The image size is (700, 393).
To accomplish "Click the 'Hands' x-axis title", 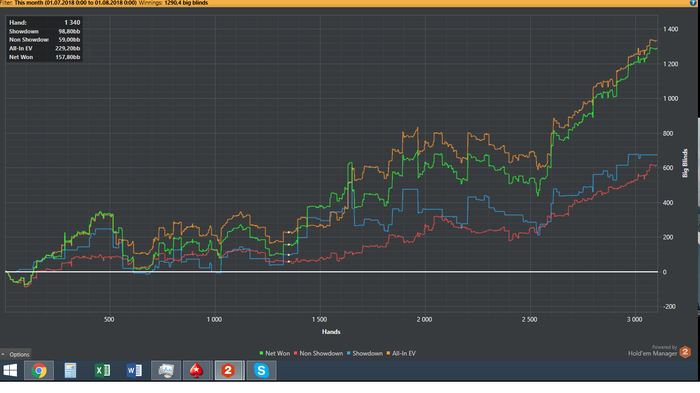I will pyautogui.click(x=331, y=332).
